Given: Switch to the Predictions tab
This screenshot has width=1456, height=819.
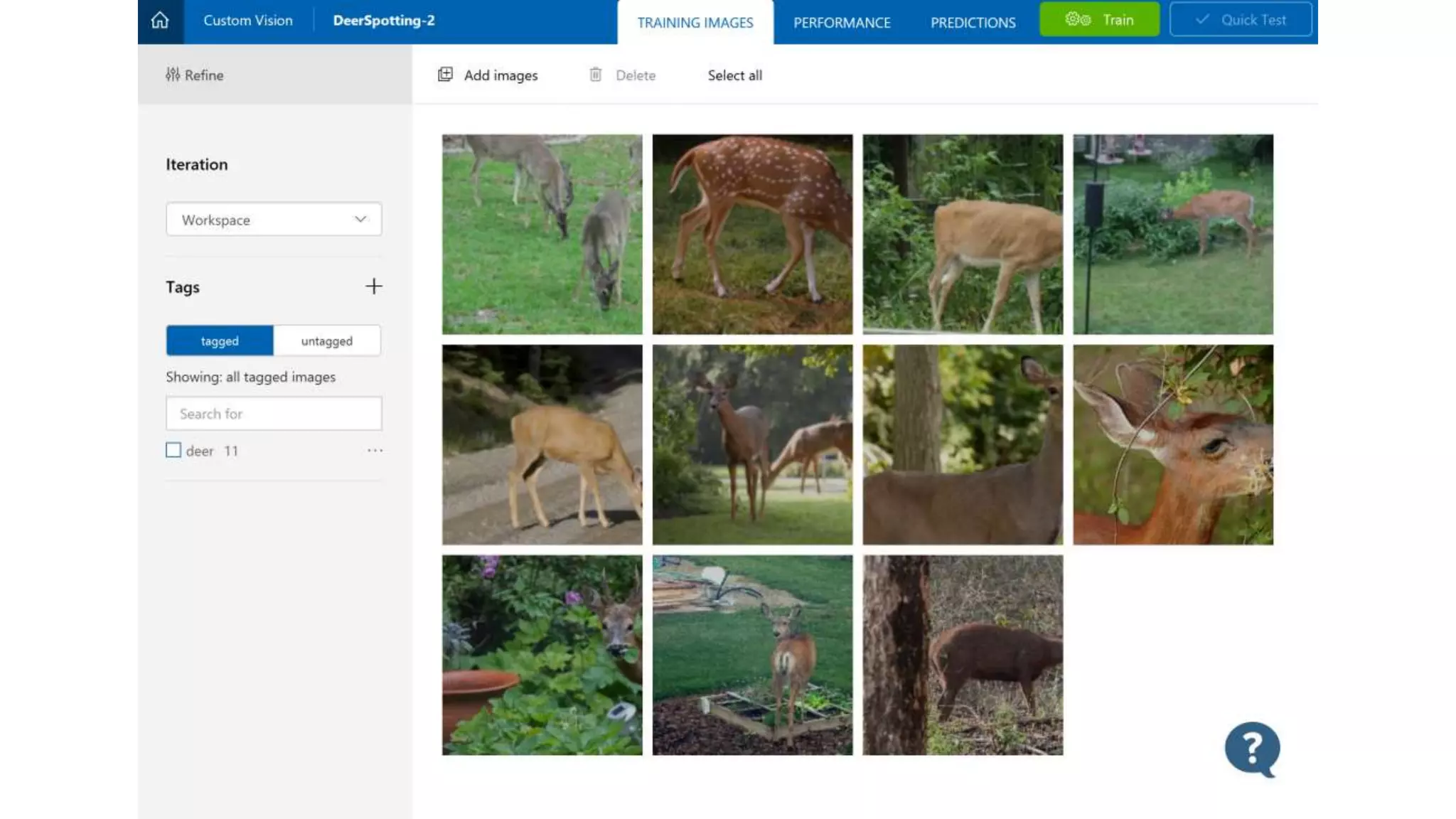Looking at the screenshot, I should (973, 23).
